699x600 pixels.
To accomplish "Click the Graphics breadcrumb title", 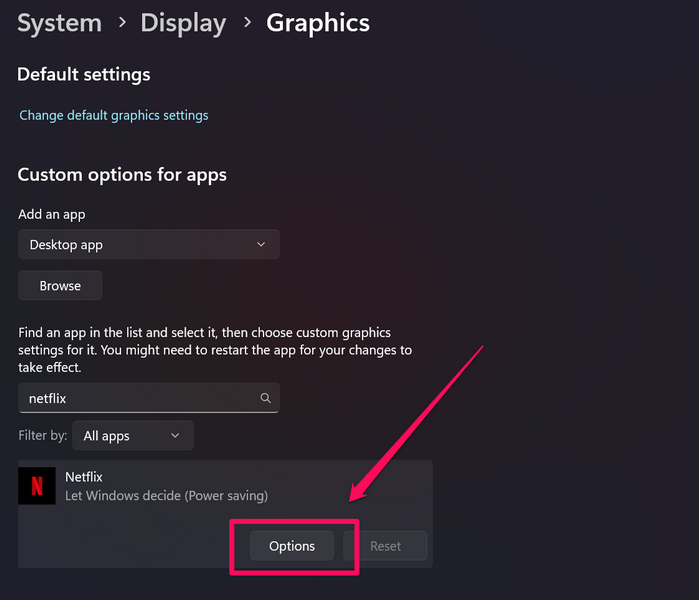I will (x=318, y=23).
